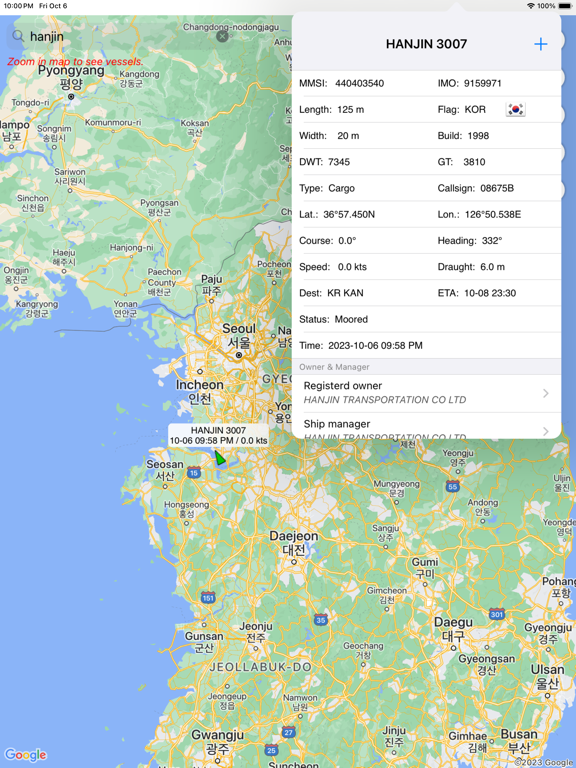Viewport: 576px width, 768px height.
Task: Click the HANJIN 3007 popup title
Action: (x=426, y=44)
